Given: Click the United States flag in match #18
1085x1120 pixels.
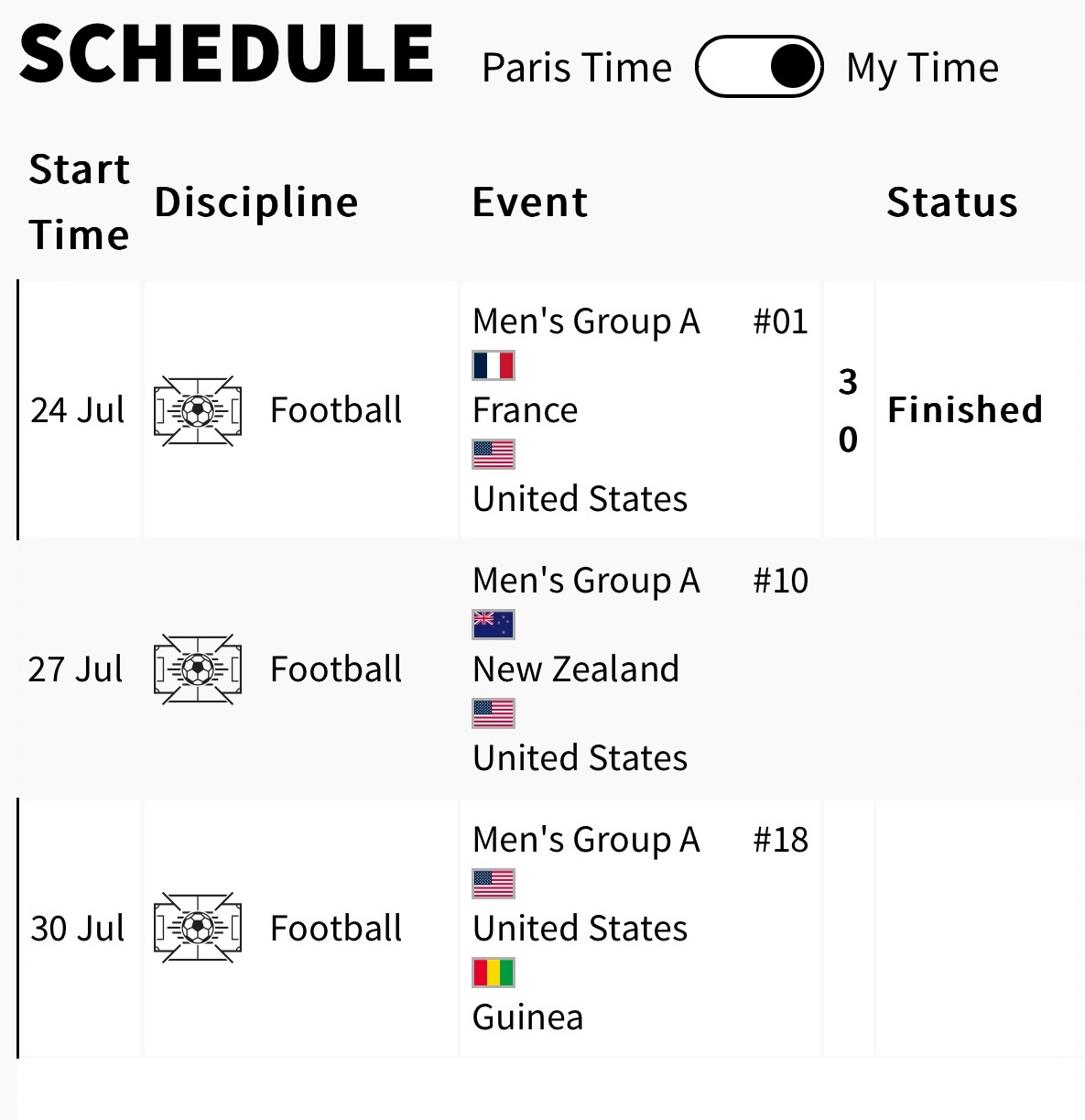Looking at the screenshot, I should [x=494, y=884].
